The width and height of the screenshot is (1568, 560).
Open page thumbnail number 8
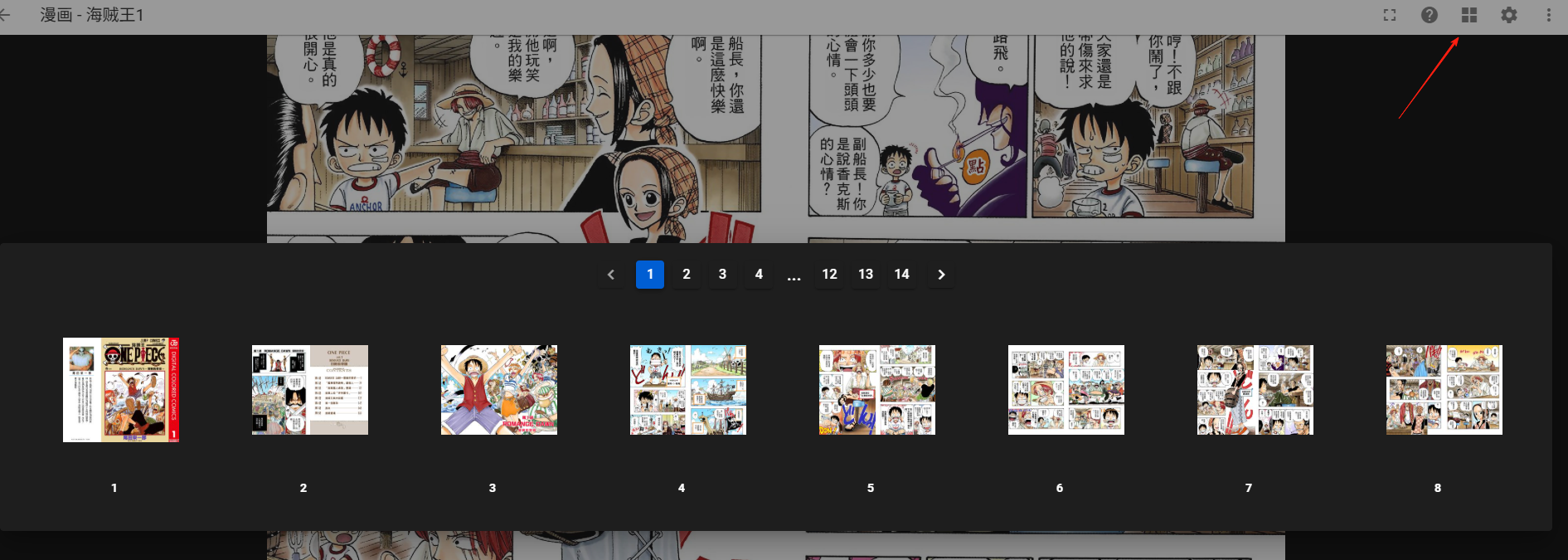(x=1444, y=390)
